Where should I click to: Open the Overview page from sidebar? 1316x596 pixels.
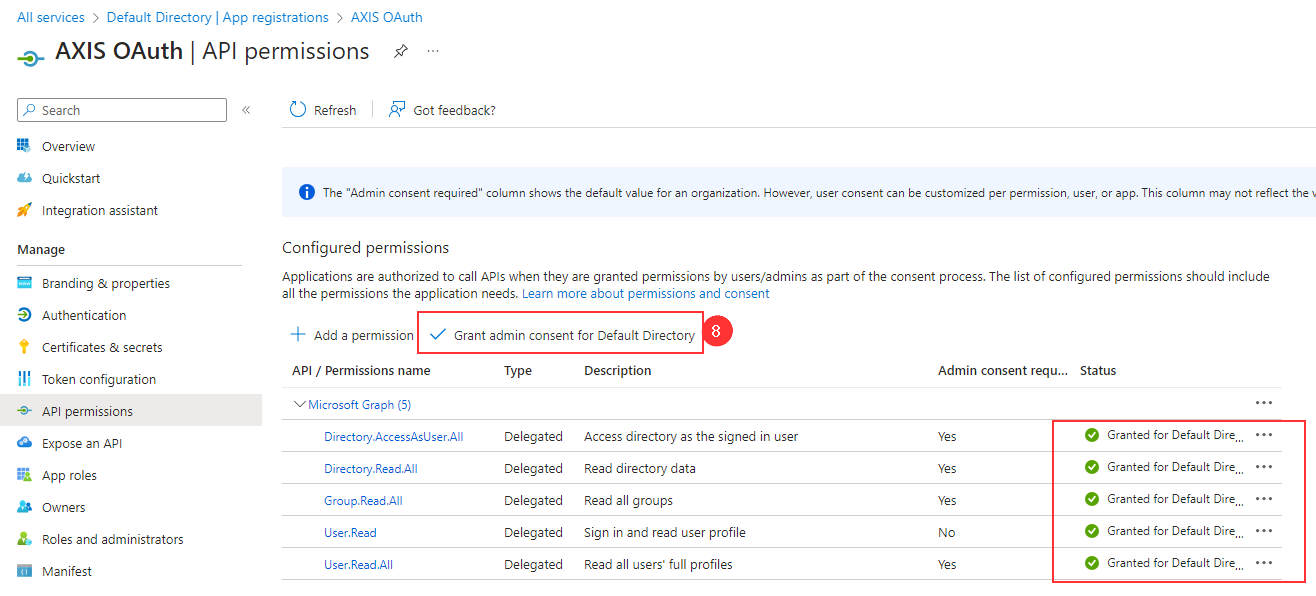point(66,145)
